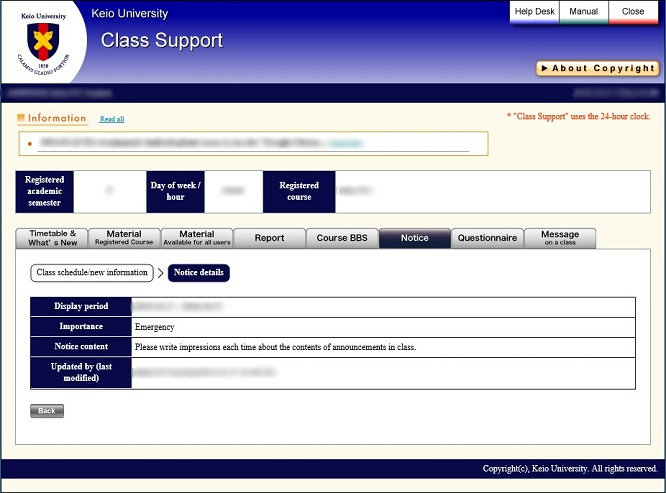Image resolution: width=666 pixels, height=493 pixels.
Task: Click the Class Support title heading
Action: (161, 41)
